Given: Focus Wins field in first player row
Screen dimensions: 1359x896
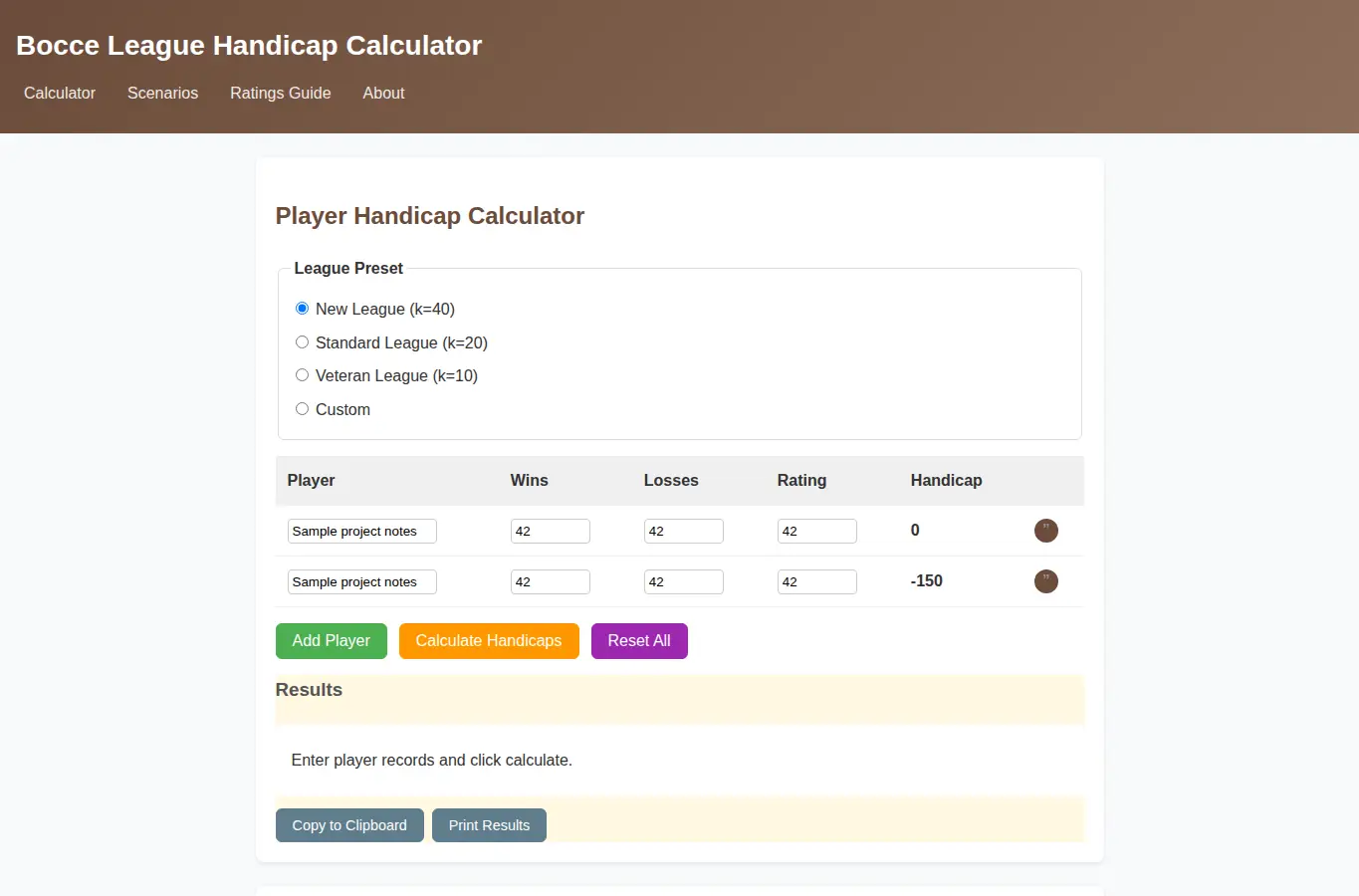Looking at the screenshot, I should click(551, 532).
